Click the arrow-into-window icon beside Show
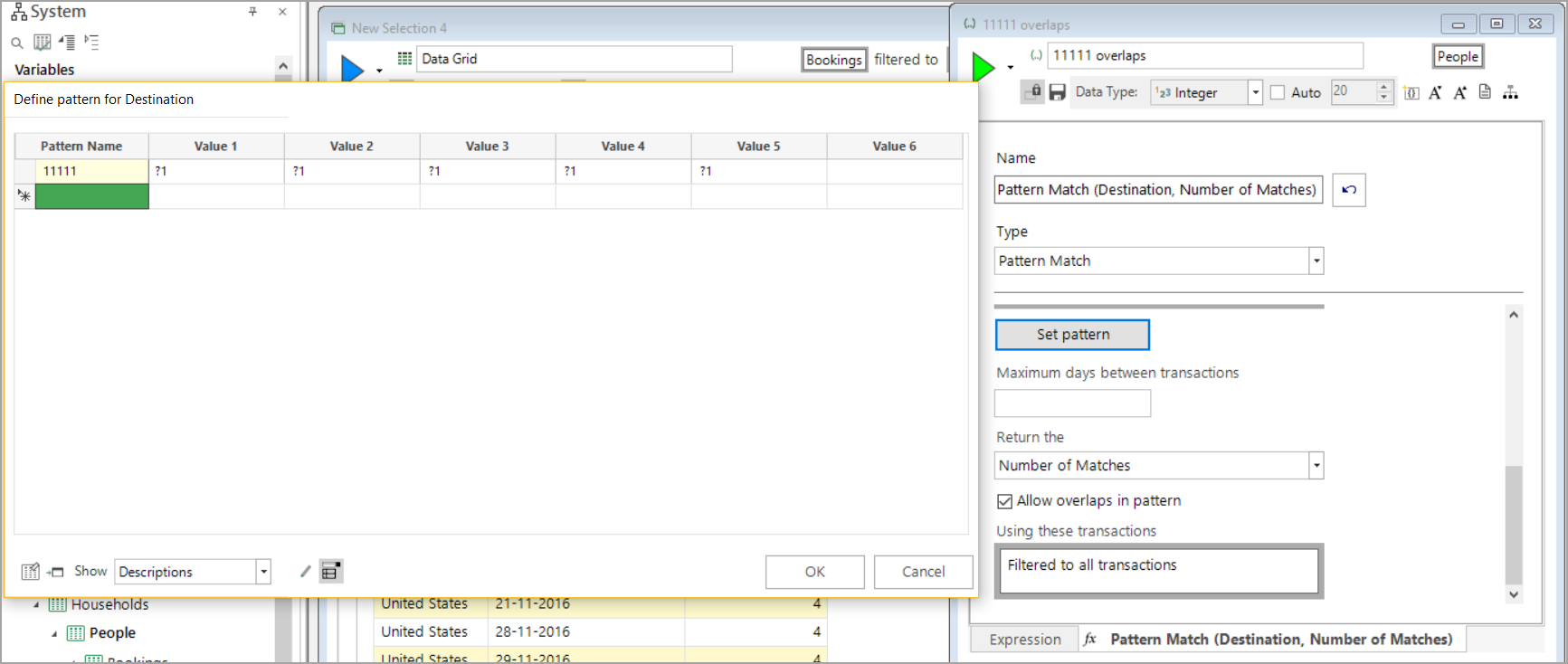This screenshot has width=1568, height=664. (55, 572)
